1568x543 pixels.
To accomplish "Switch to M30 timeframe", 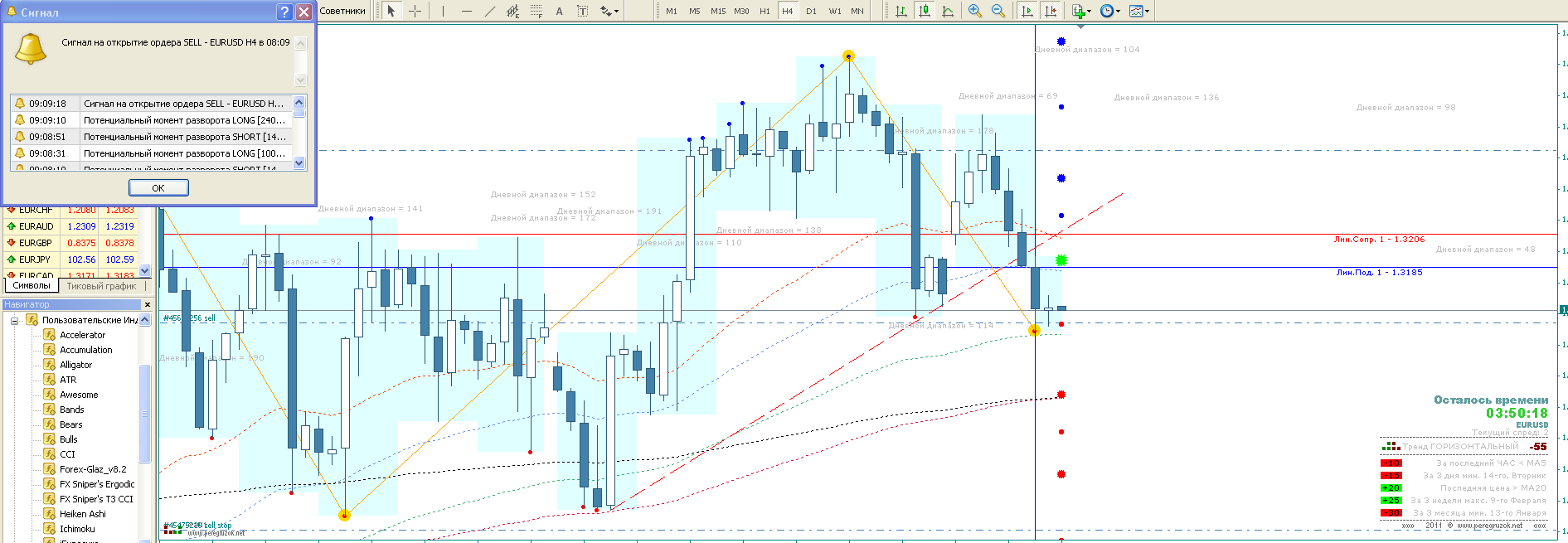I will click(x=741, y=11).
